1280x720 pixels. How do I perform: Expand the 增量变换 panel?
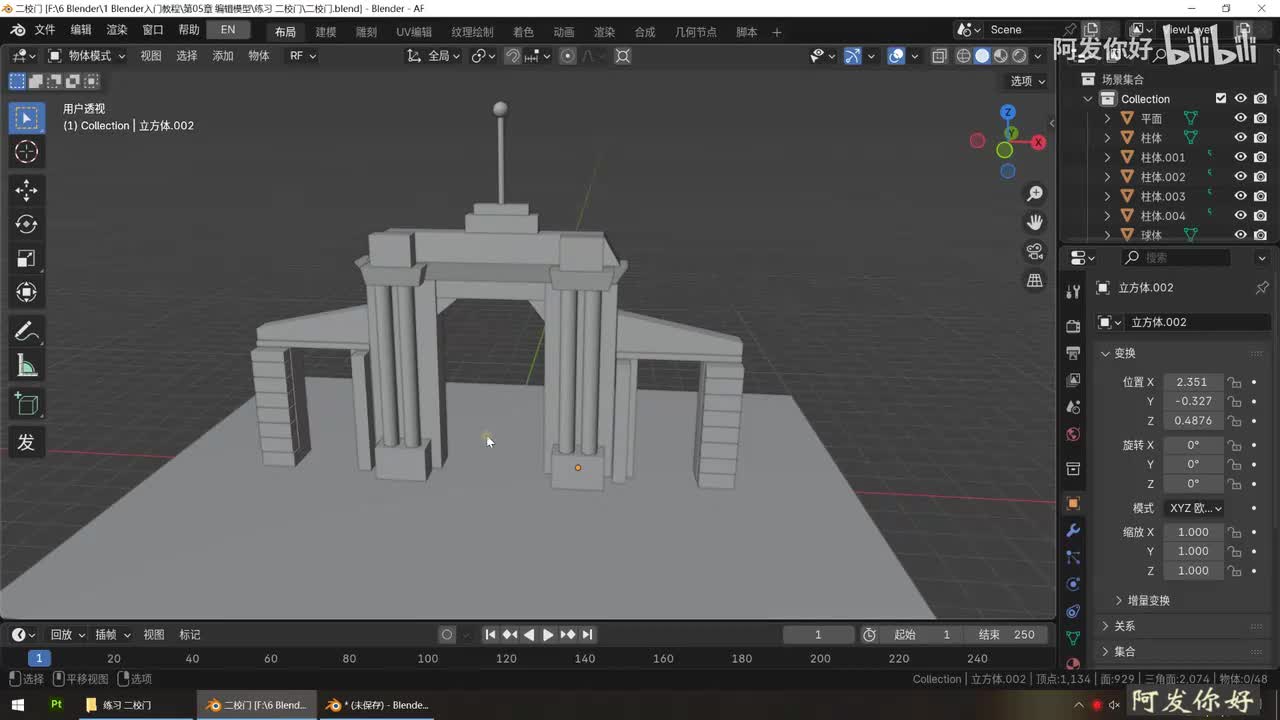coord(1148,600)
